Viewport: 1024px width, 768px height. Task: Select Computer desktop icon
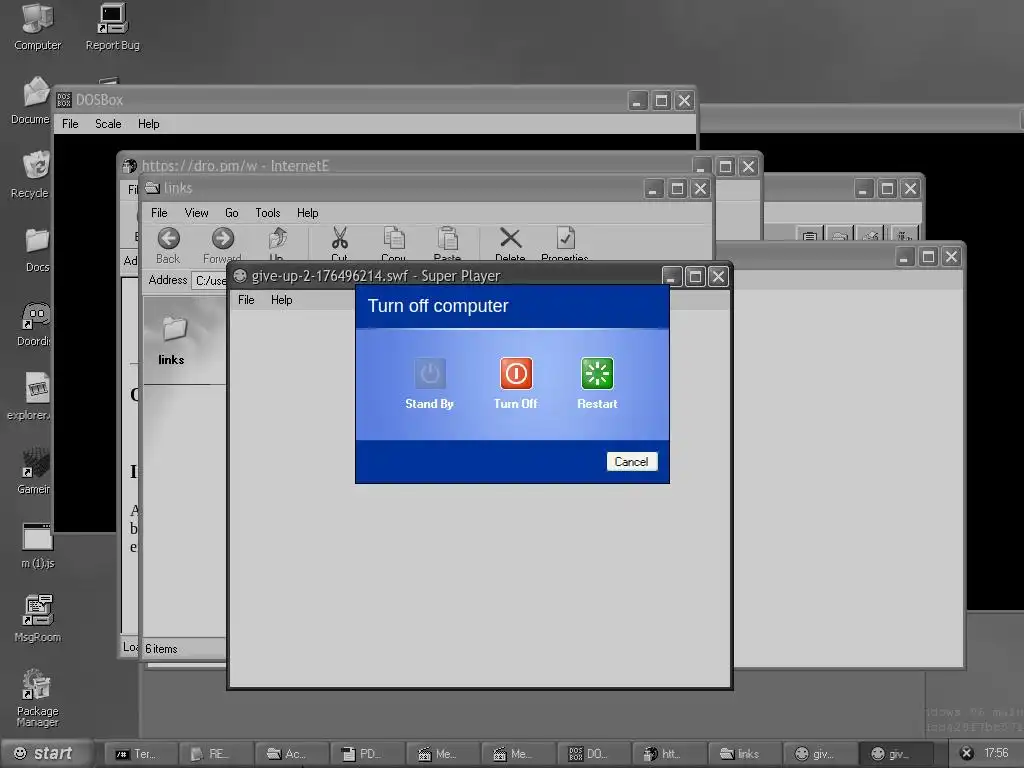click(37, 26)
